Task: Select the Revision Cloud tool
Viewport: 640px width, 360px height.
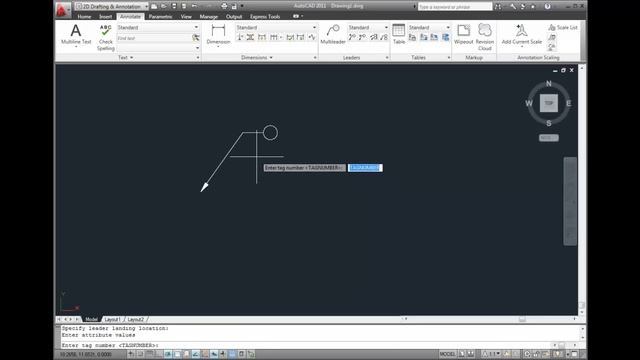Action: 485,37
